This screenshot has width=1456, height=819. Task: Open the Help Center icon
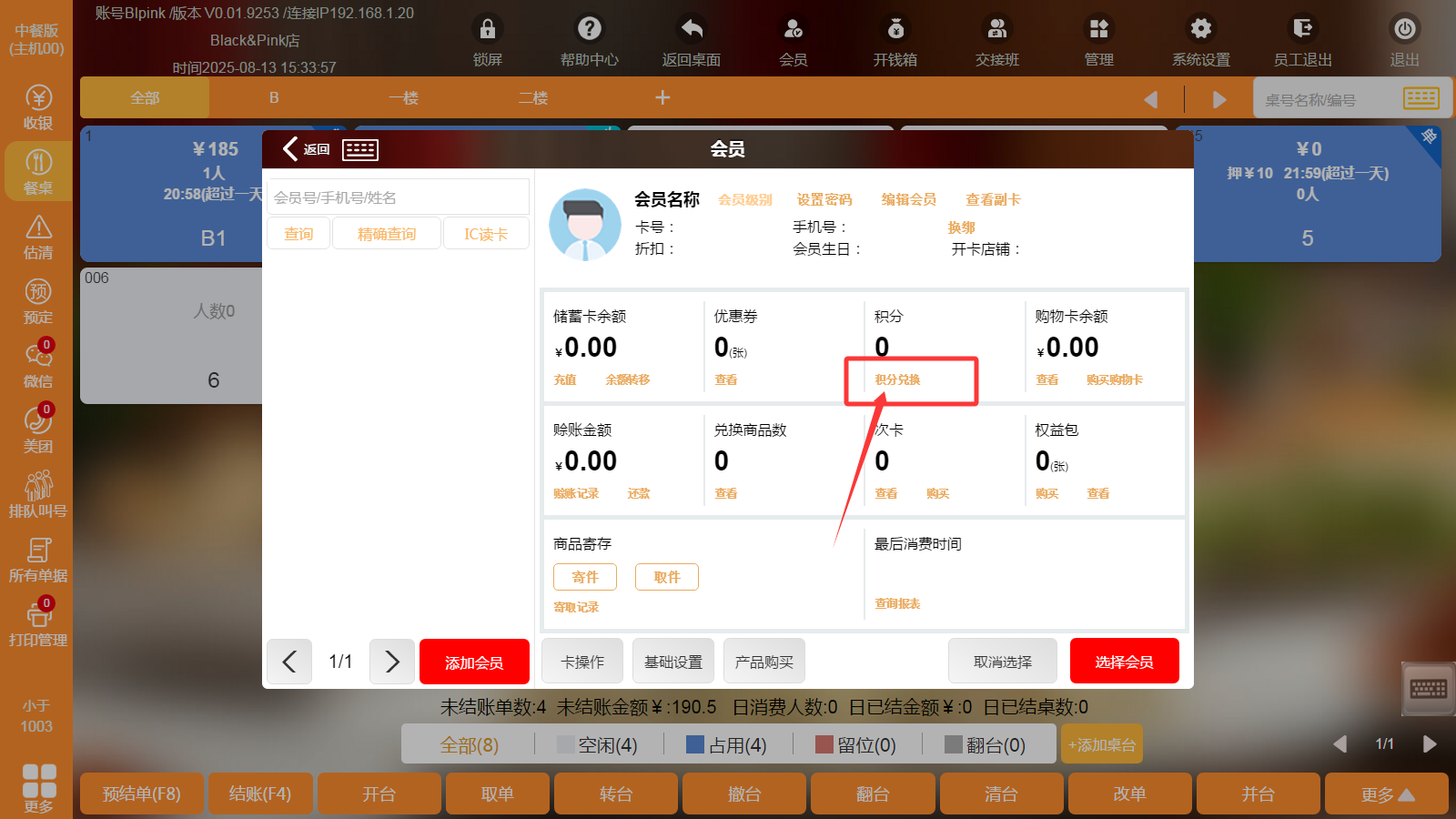(589, 30)
